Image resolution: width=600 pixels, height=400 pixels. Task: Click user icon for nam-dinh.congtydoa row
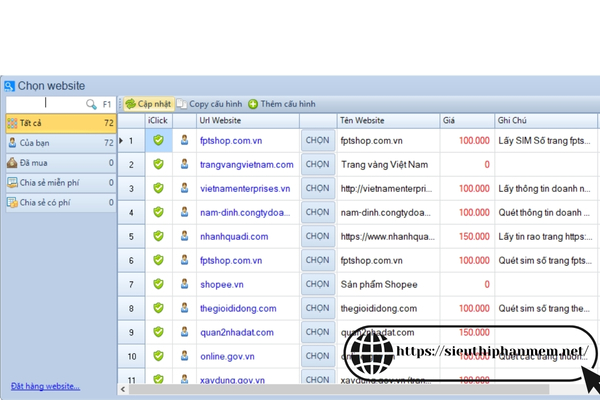[x=184, y=212]
